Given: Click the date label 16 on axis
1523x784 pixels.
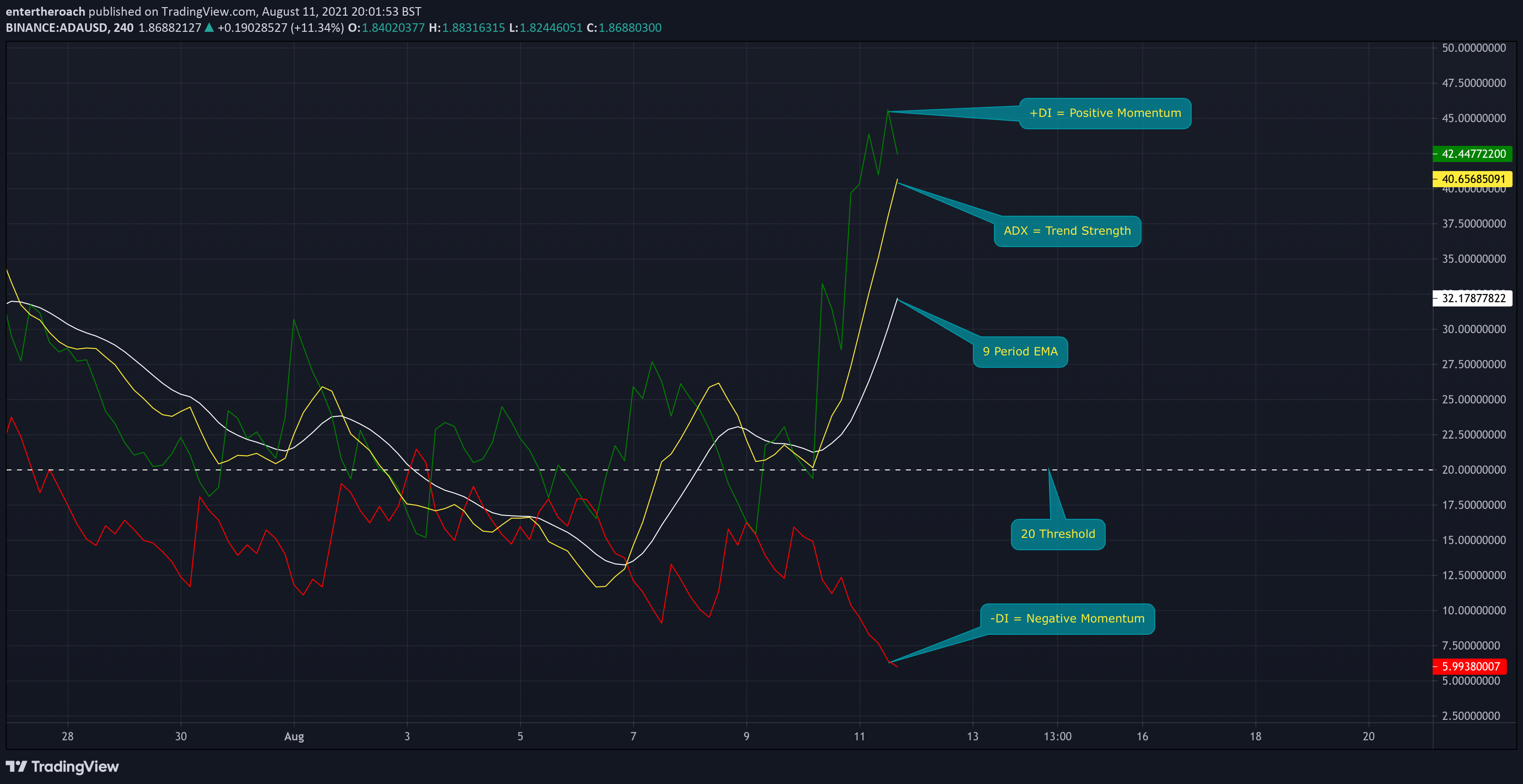Looking at the screenshot, I should coord(1142,737).
